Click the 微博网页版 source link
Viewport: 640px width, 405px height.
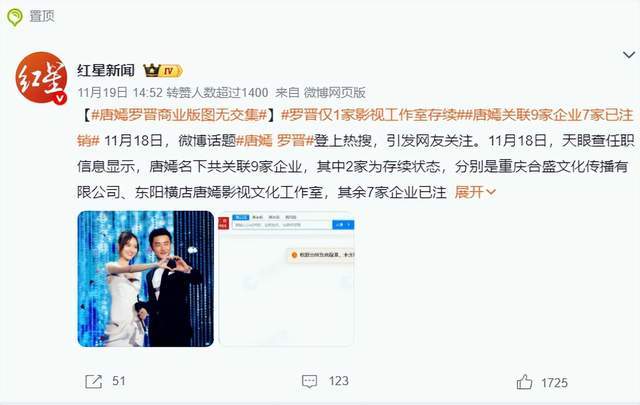click(334, 93)
